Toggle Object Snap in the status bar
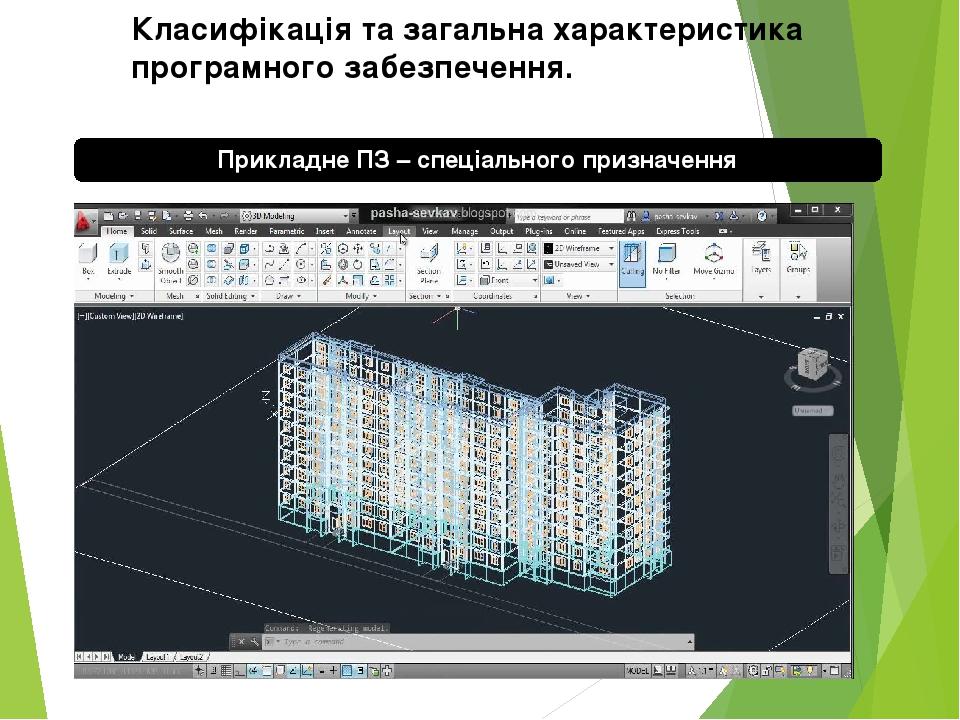Viewport: 960px width, 720px height. pos(266,671)
